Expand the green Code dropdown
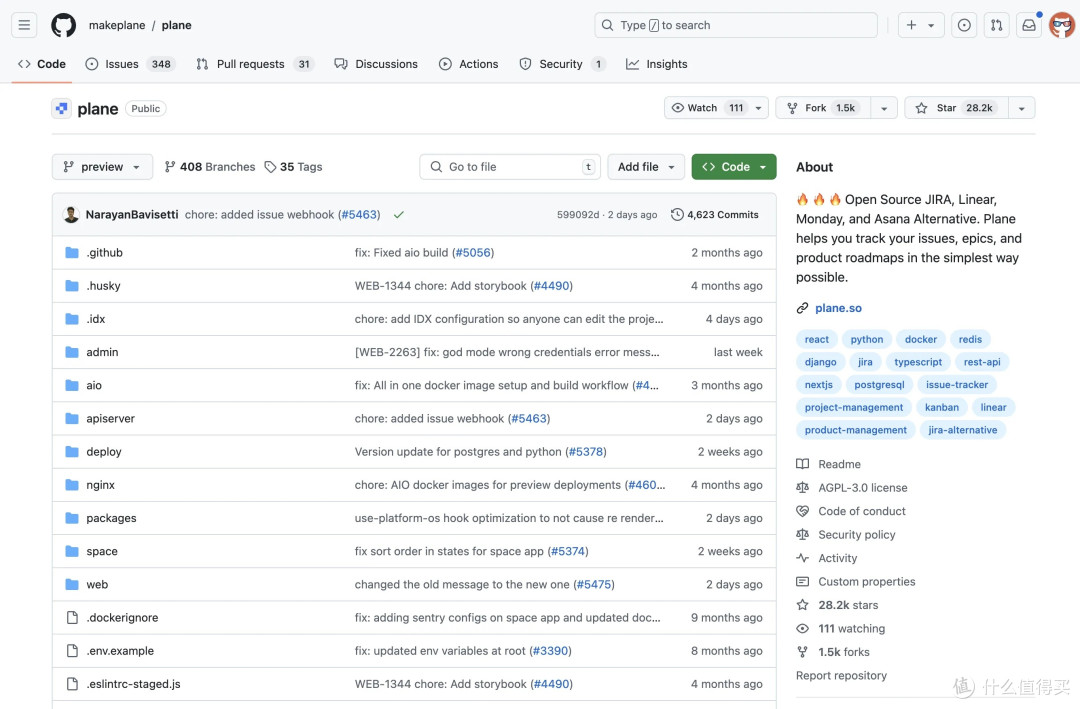This screenshot has width=1080, height=709. tap(734, 167)
